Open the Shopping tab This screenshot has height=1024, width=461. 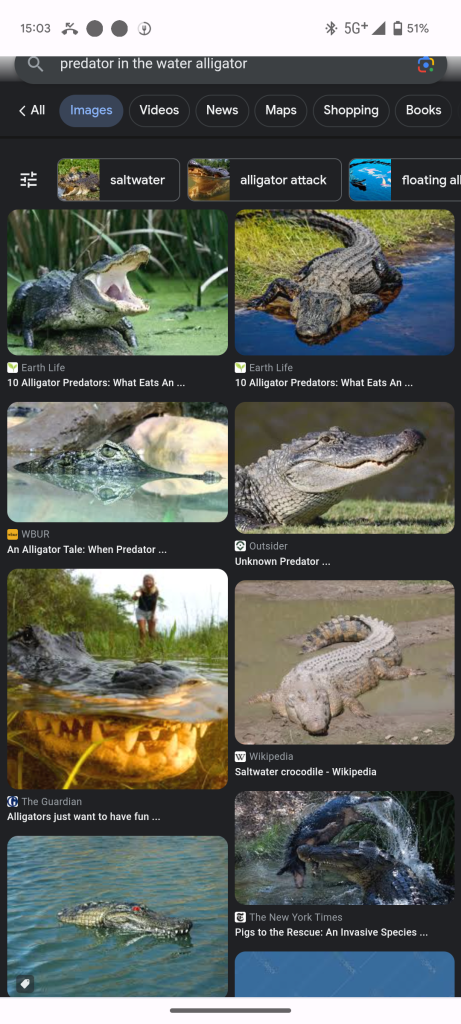(x=351, y=110)
